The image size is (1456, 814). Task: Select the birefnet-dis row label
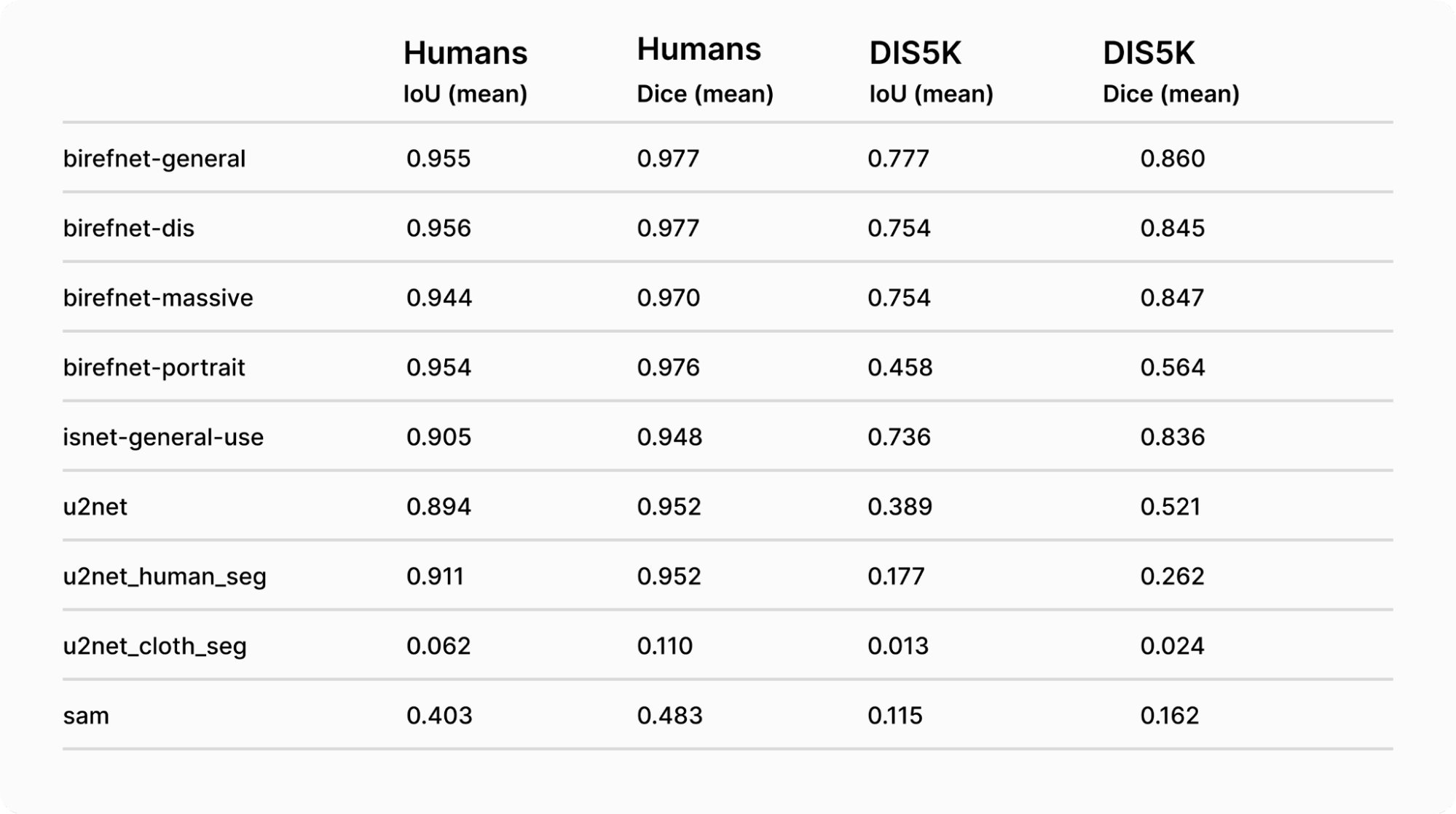tap(129, 228)
